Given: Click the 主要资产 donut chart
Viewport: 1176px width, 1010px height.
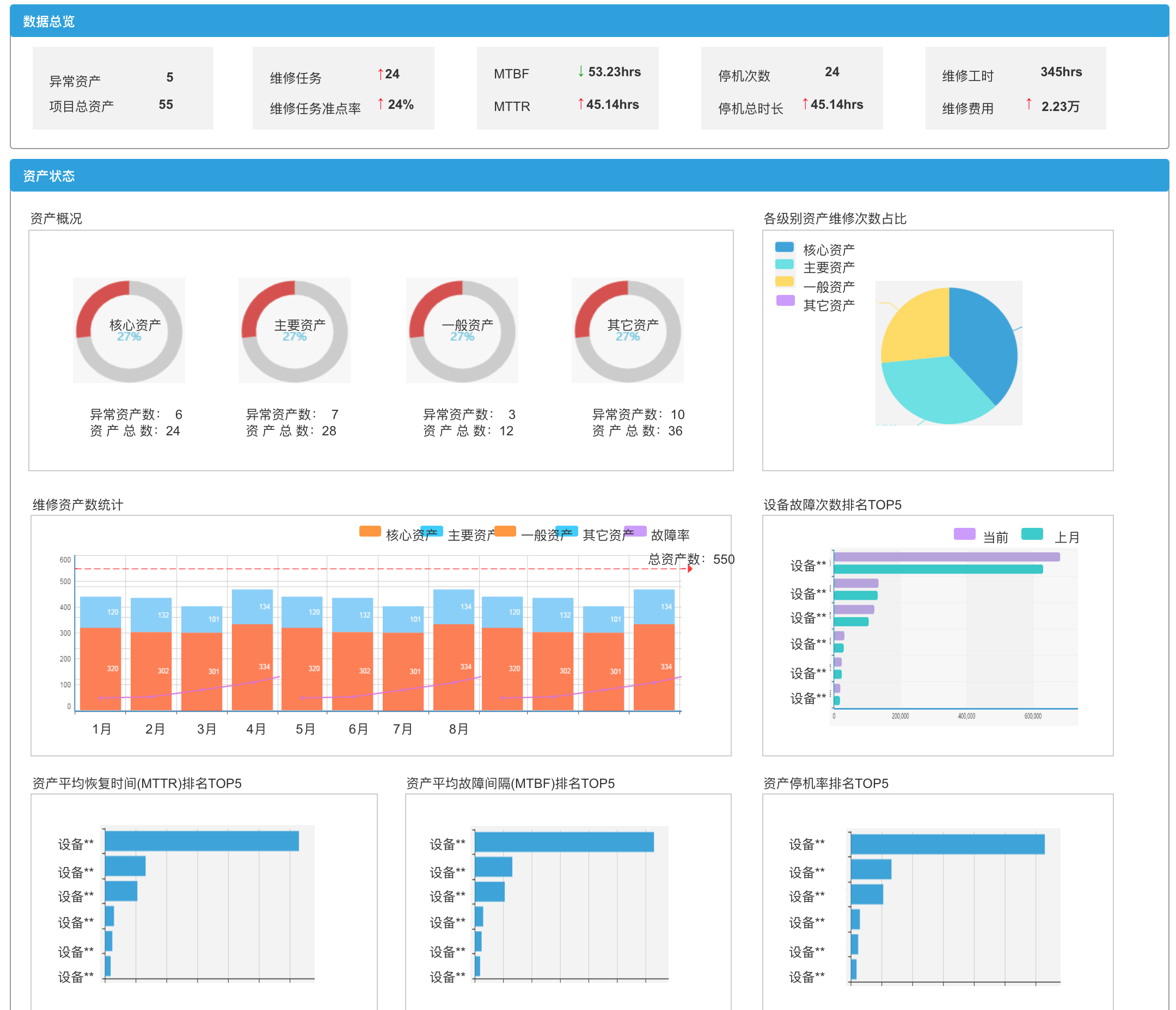Looking at the screenshot, I should click(294, 331).
